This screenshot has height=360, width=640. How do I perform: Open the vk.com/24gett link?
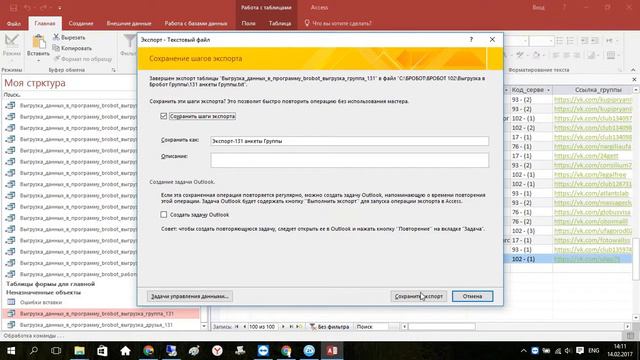586,156
